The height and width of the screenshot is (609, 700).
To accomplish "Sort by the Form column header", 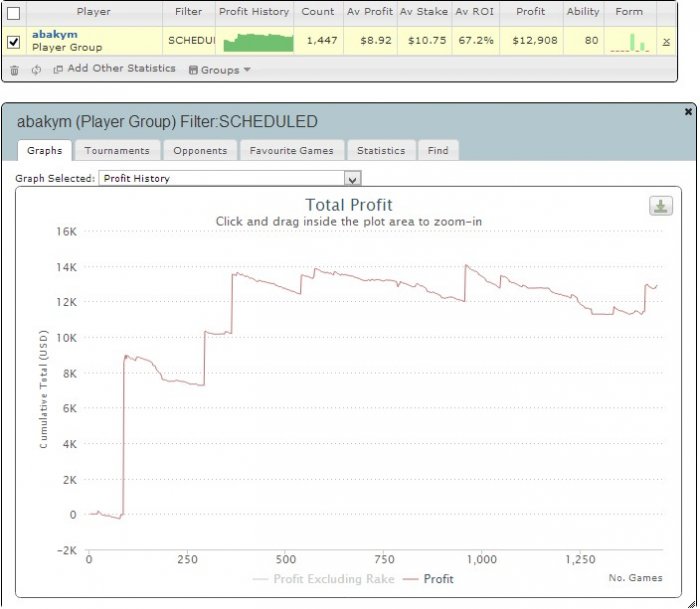I will [x=629, y=12].
